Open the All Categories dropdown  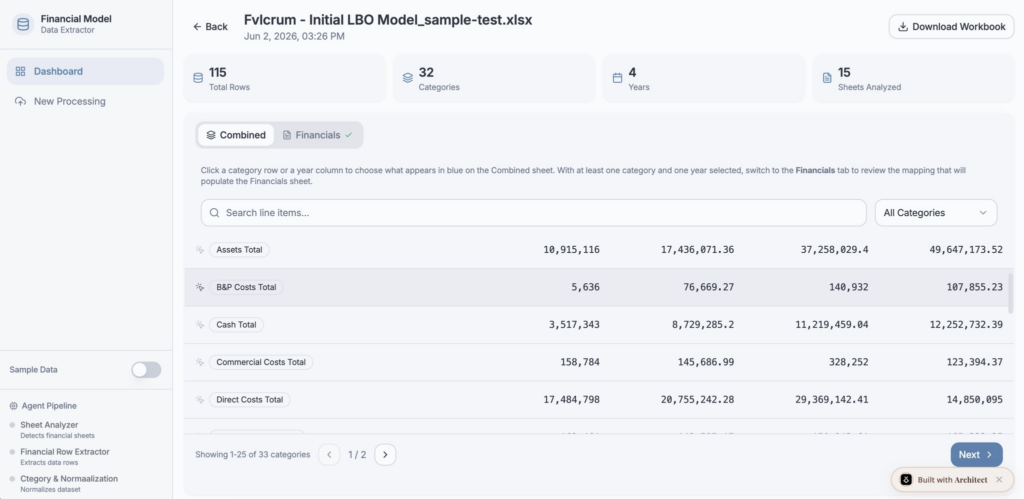(x=935, y=213)
